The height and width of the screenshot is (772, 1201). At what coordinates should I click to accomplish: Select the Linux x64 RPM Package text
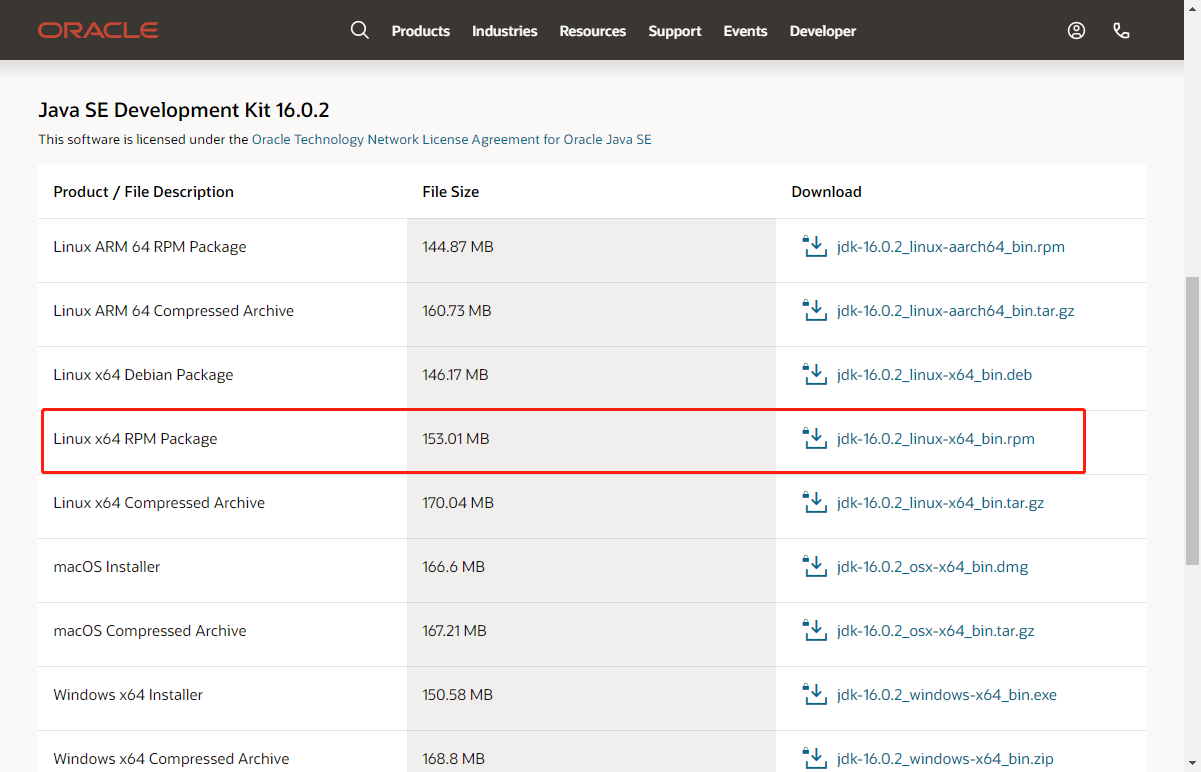point(135,439)
